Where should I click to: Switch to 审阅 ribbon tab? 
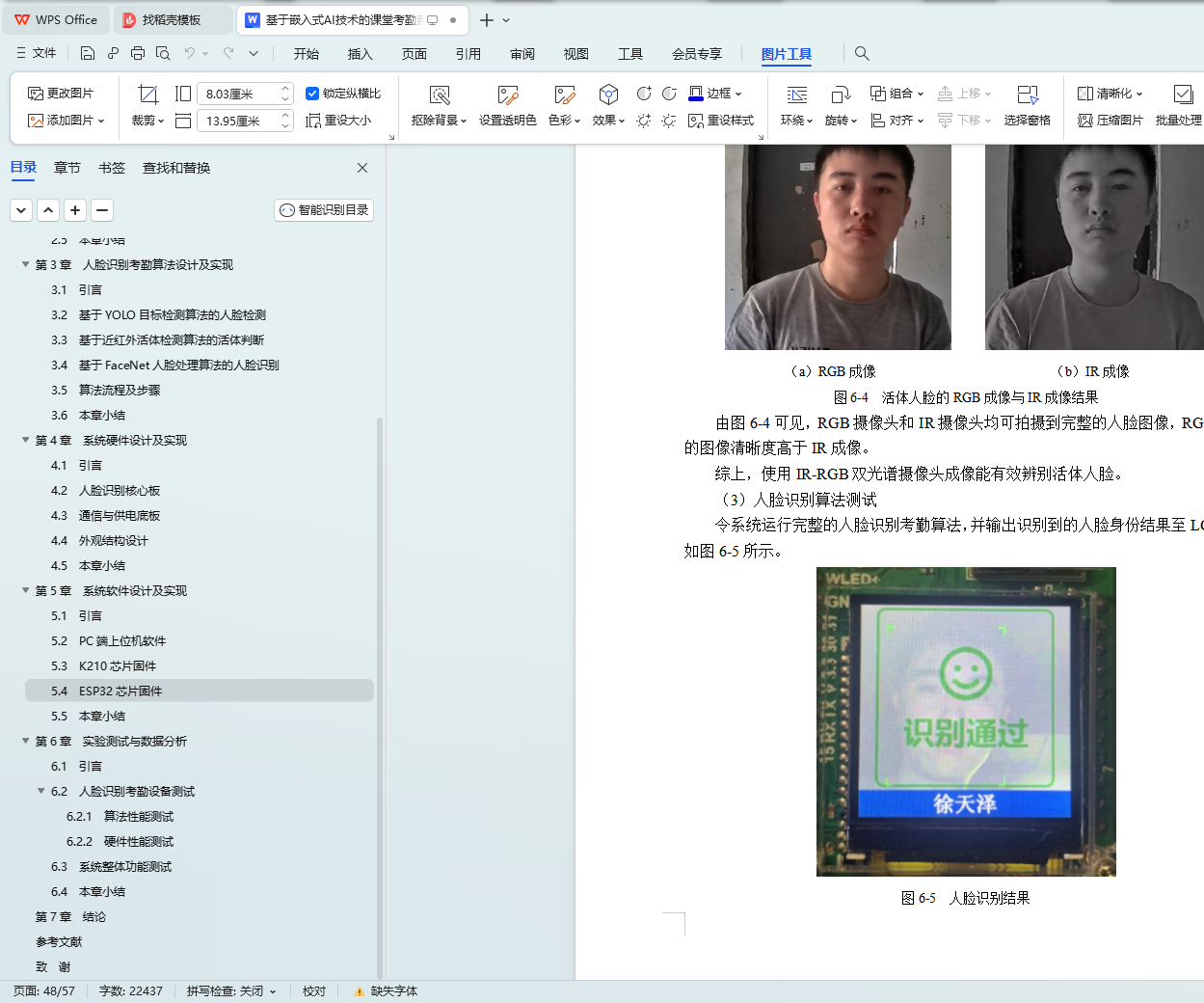[522, 54]
